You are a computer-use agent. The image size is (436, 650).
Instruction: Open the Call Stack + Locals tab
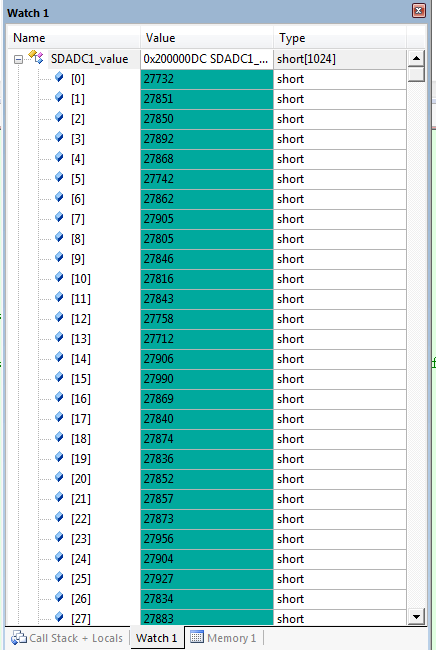pos(68,638)
